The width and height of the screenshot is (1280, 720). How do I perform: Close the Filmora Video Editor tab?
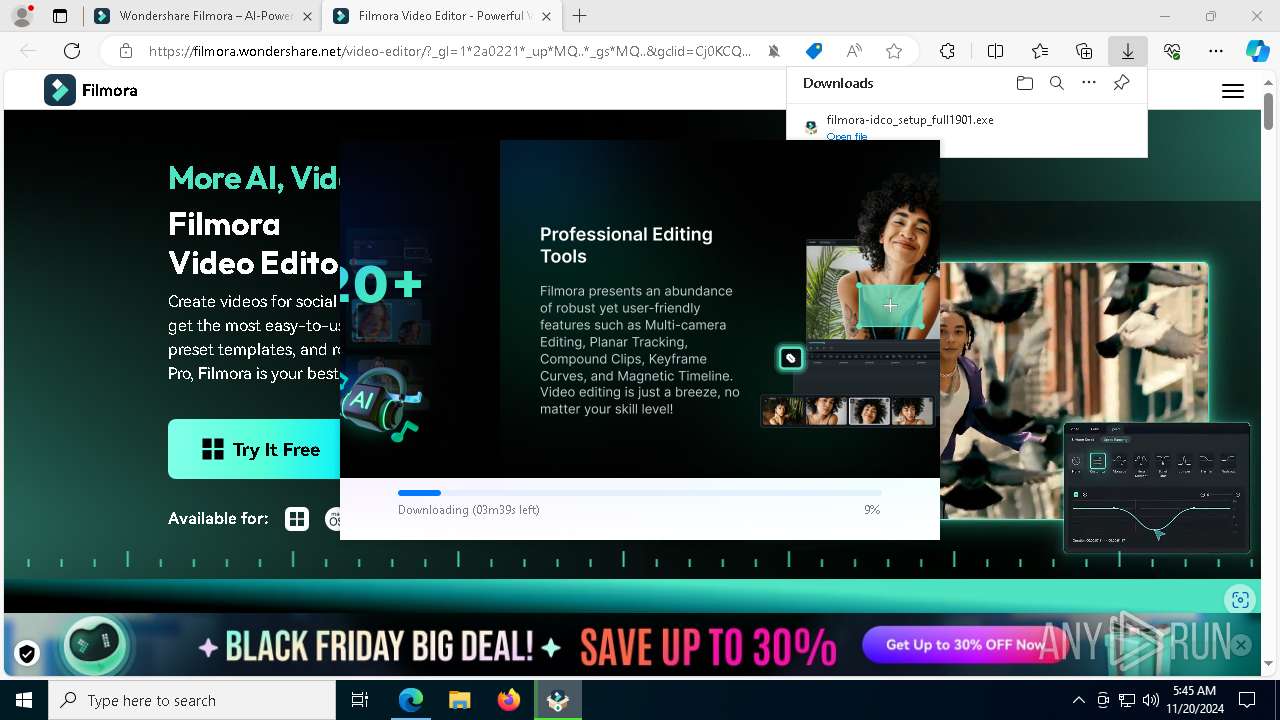coord(545,16)
